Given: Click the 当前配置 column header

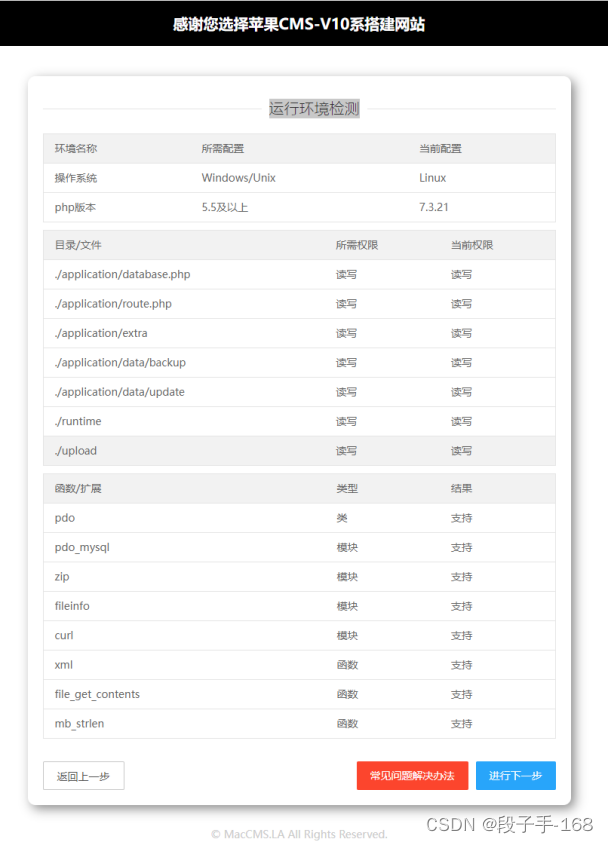Looking at the screenshot, I should click(440, 148).
